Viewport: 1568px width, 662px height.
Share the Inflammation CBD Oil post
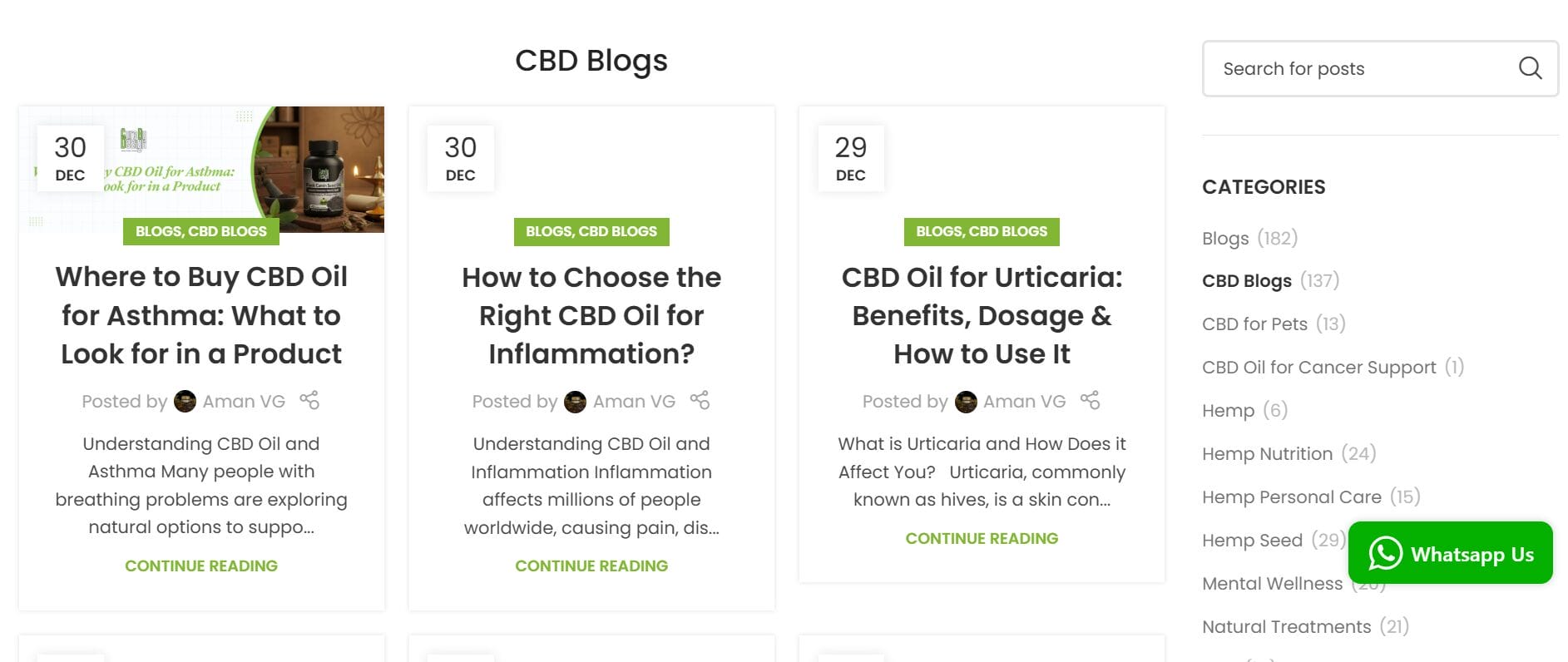700,401
